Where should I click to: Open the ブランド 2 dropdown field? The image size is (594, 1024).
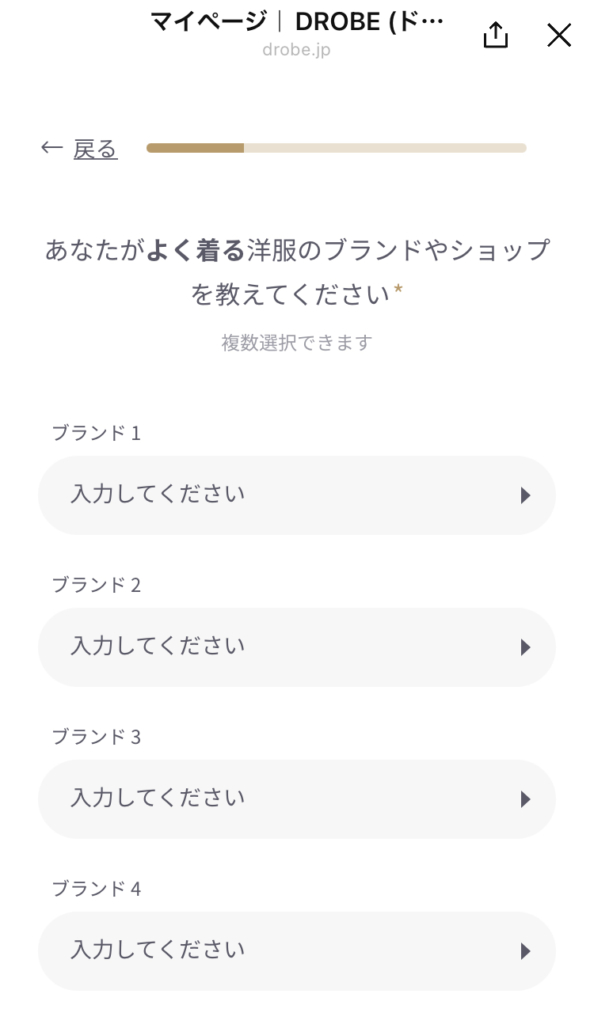click(x=297, y=647)
